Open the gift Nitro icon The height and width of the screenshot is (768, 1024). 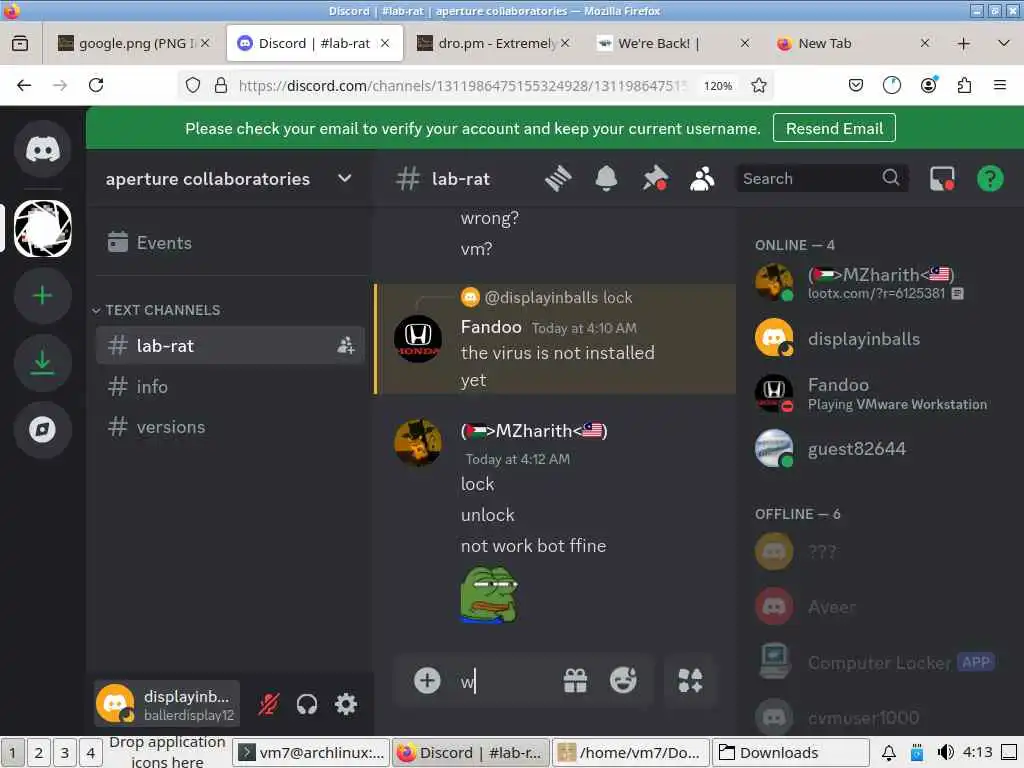(575, 680)
